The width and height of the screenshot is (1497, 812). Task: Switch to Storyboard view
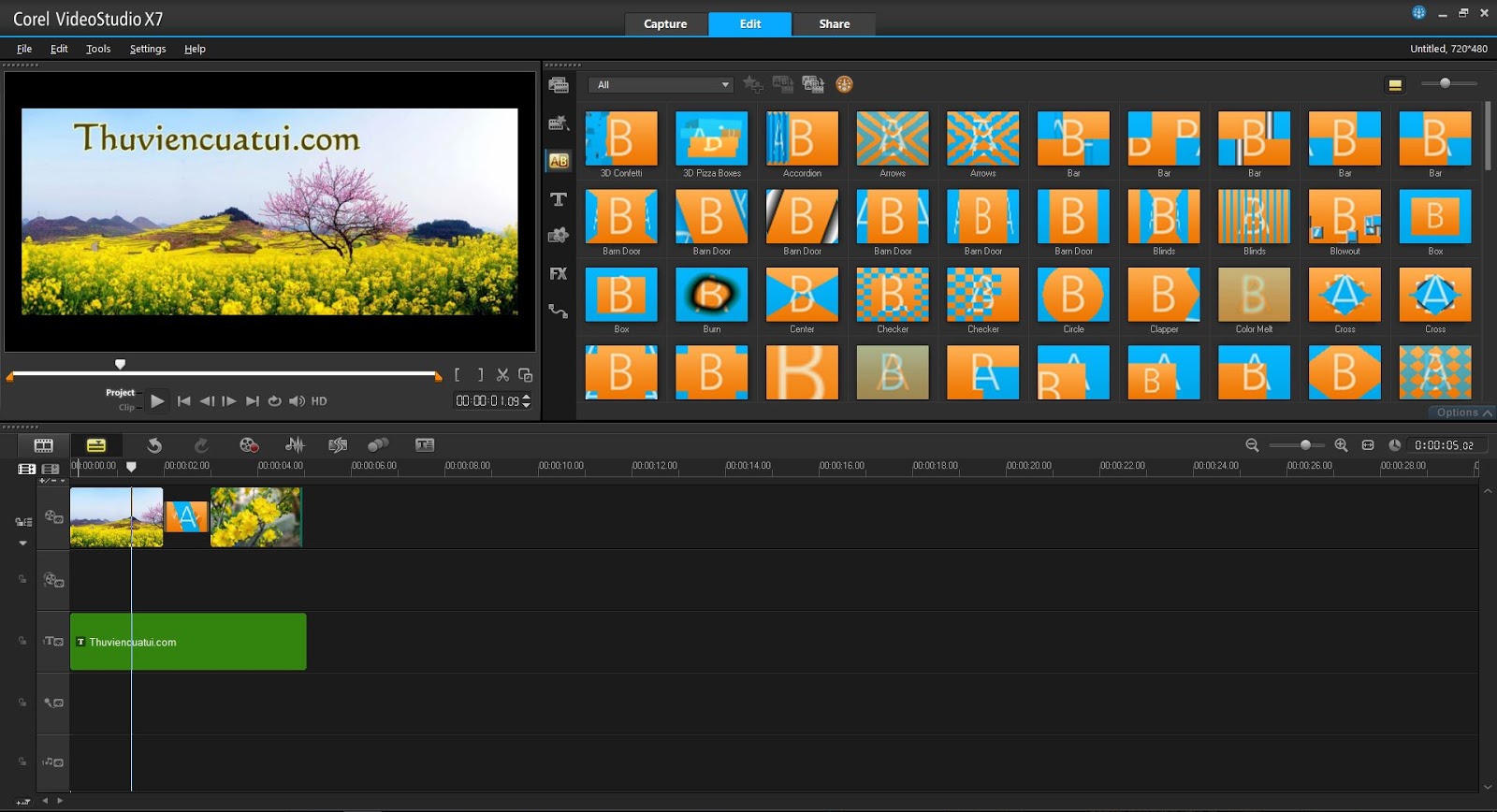[x=44, y=445]
